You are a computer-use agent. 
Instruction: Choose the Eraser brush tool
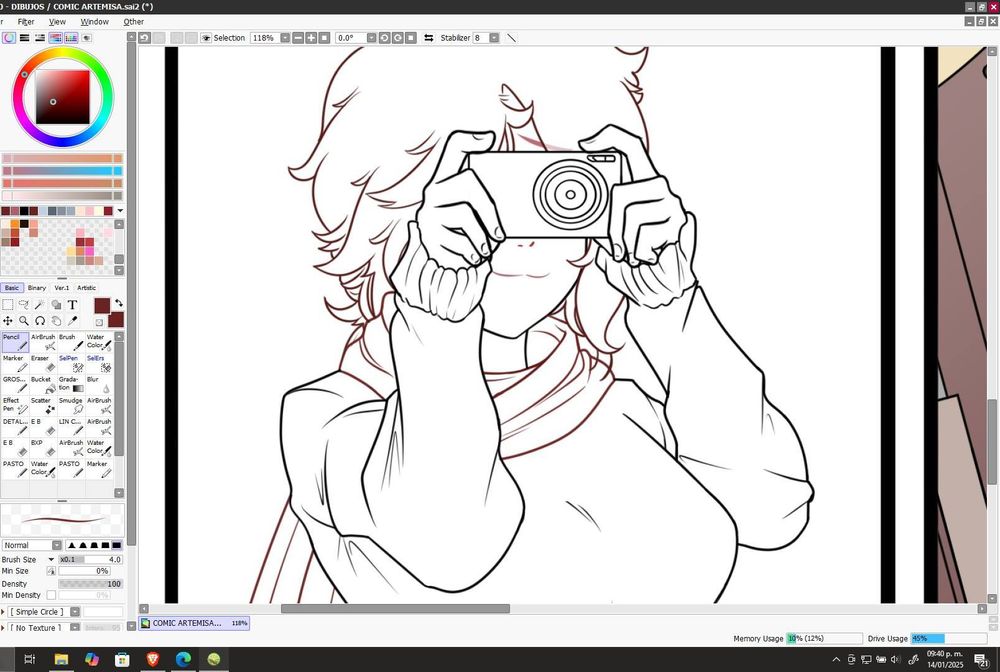pyautogui.click(x=43, y=363)
